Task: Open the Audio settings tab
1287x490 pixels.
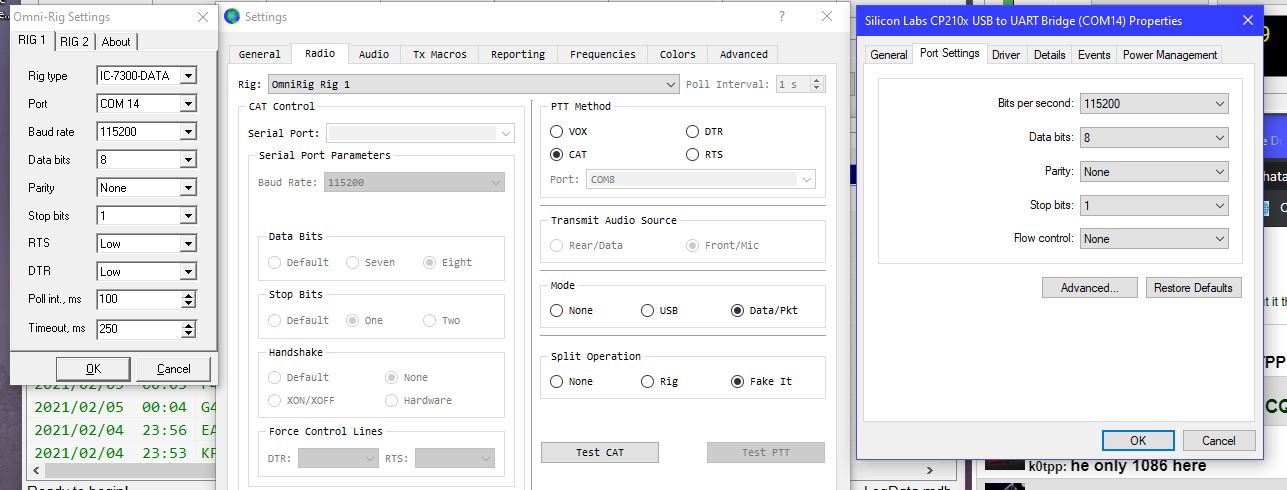Action: (x=373, y=54)
